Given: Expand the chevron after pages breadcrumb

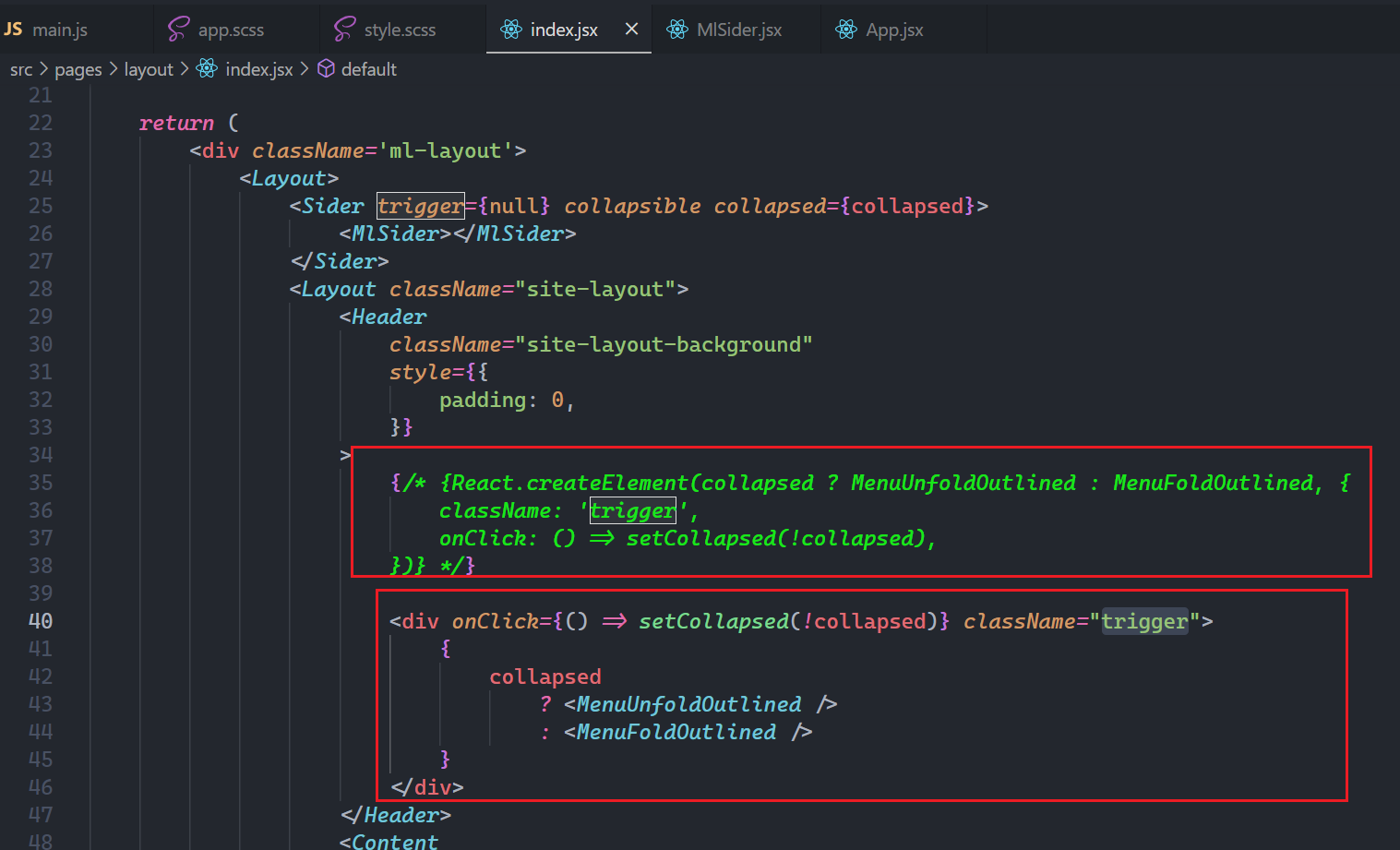Looking at the screenshot, I should (114, 69).
